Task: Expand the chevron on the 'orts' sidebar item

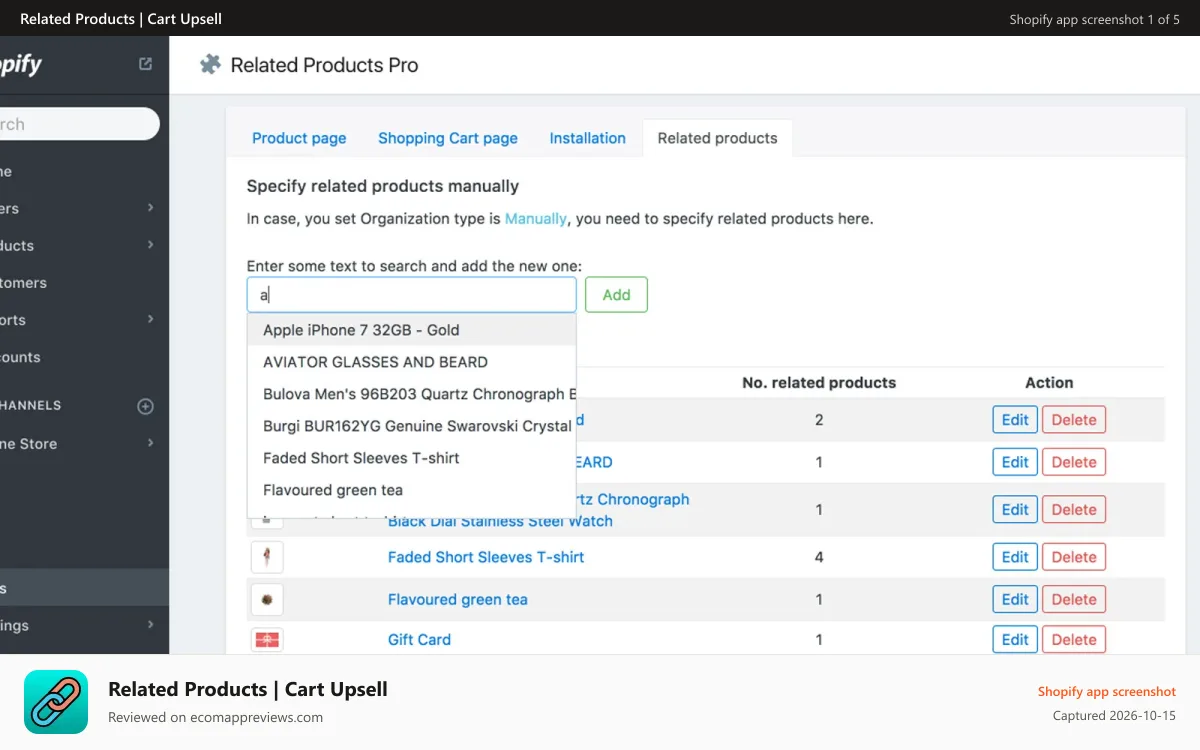Action: [150, 320]
